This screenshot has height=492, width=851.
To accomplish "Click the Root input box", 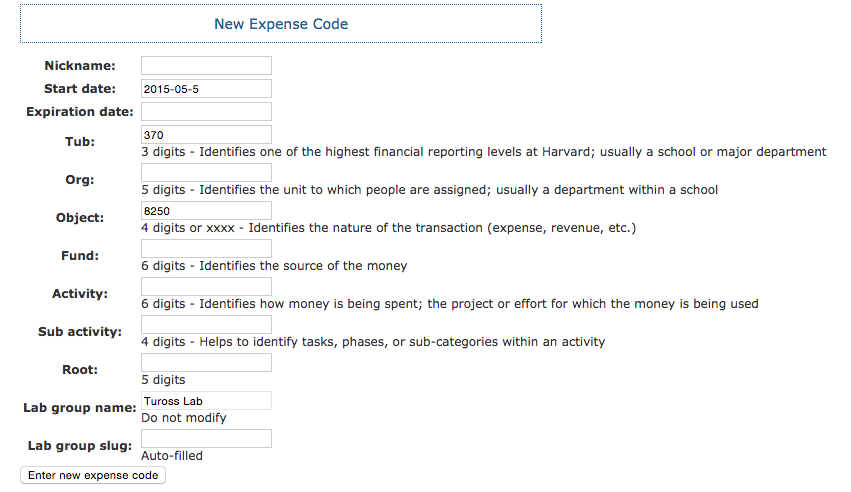I will pos(206,363).
